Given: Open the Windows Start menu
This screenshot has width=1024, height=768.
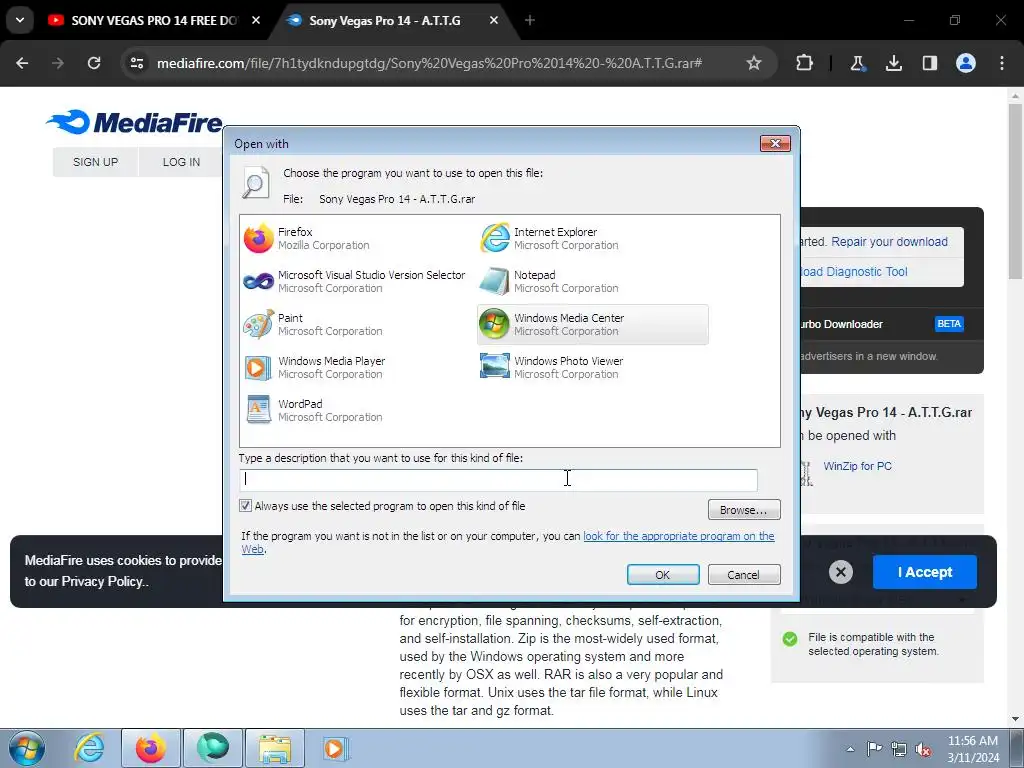Looking at the screenshot, I should tap(26, 748).
